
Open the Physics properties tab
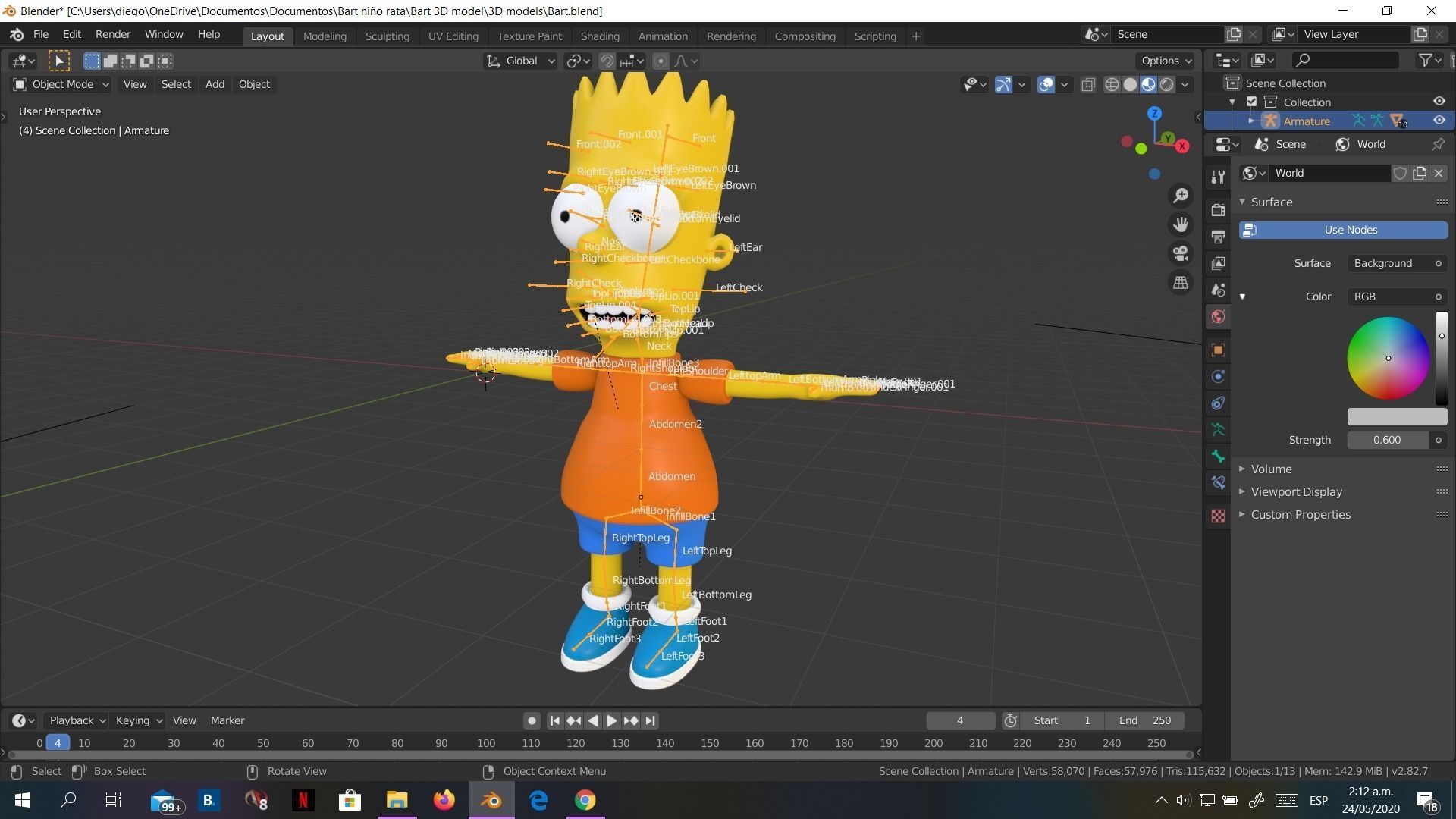1218,376
